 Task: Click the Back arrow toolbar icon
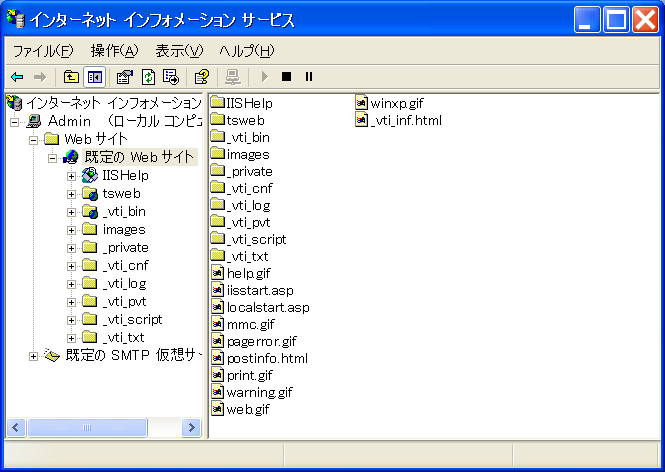17,76
